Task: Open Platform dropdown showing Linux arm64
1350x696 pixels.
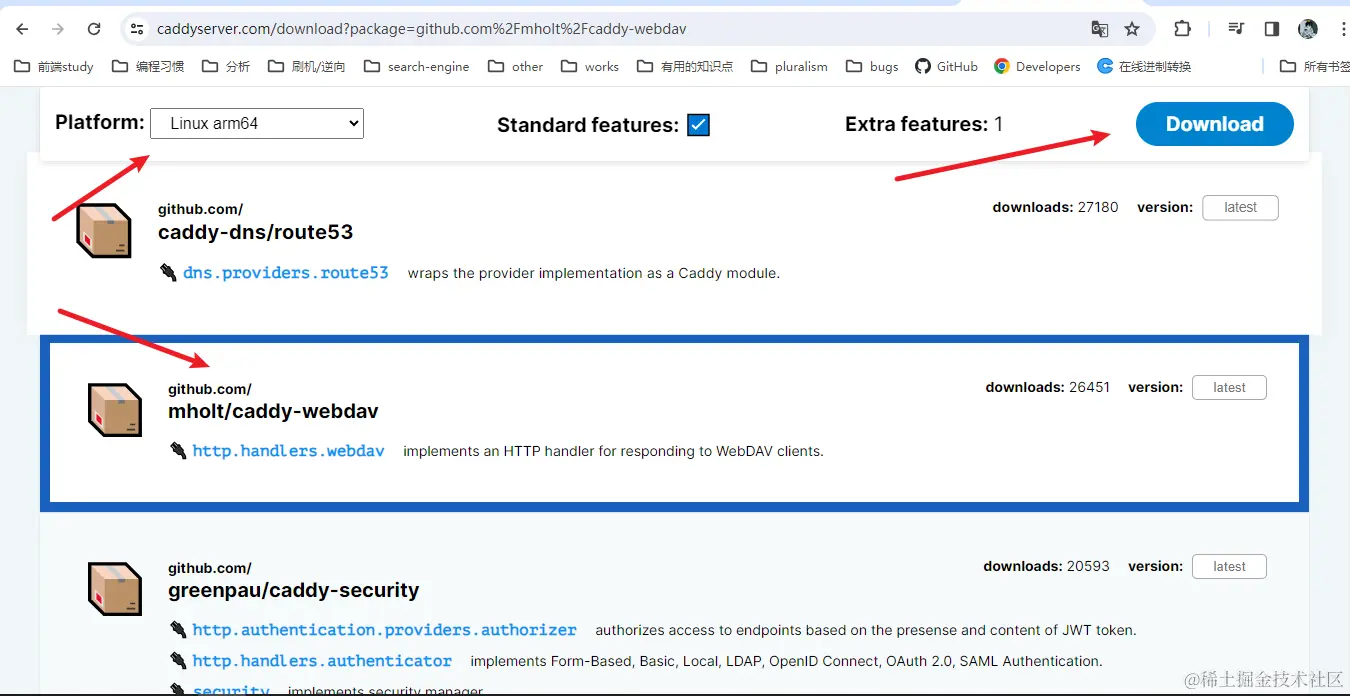Action: pyautogui.click(x=257, y=123)
